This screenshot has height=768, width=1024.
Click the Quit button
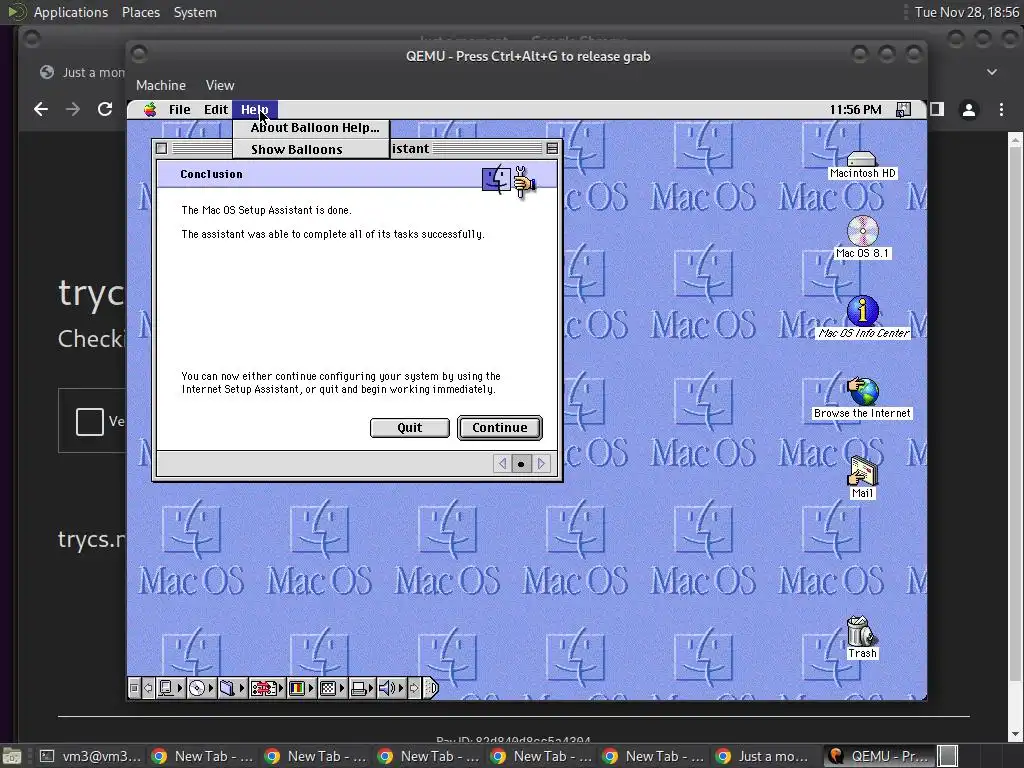pyautogui.click(x=409, y=428)
